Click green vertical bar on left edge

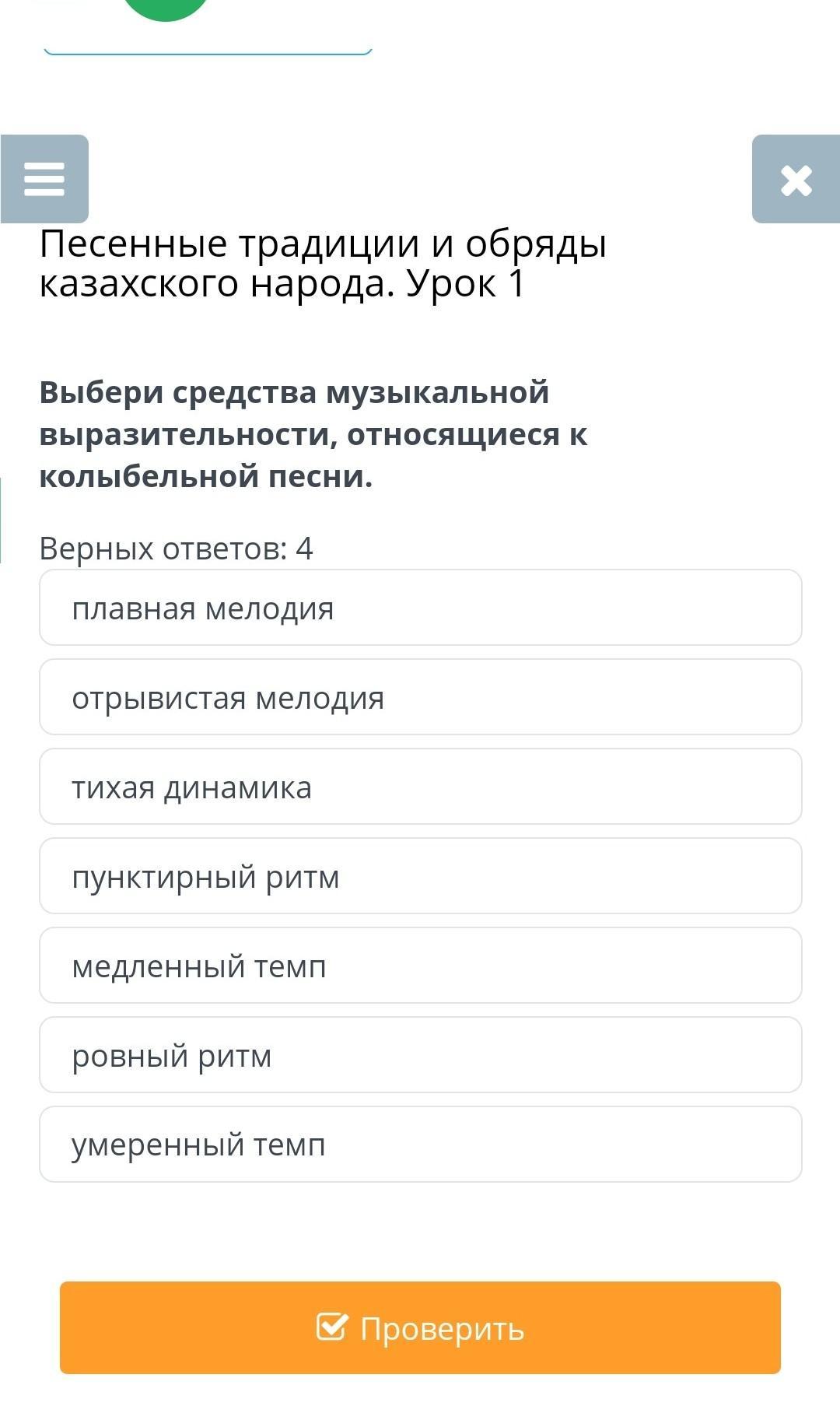coord(1,520)
